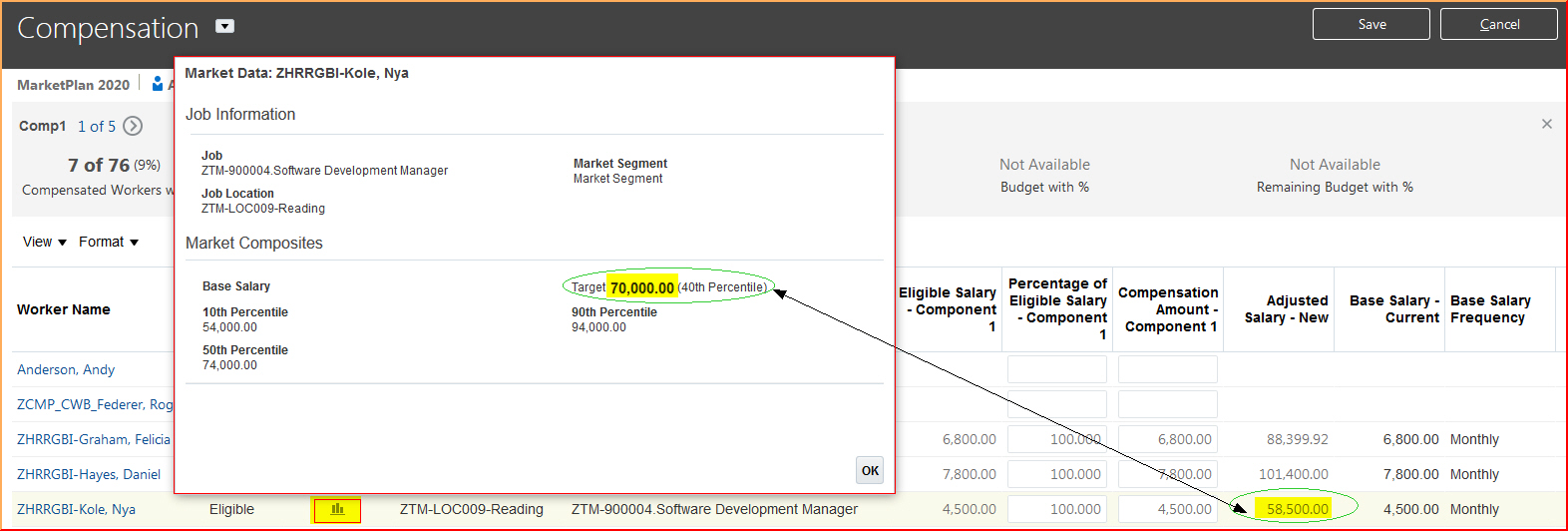
Task: Edit Compensation Amount 6,800.00 field
Action: [1168, 439]
